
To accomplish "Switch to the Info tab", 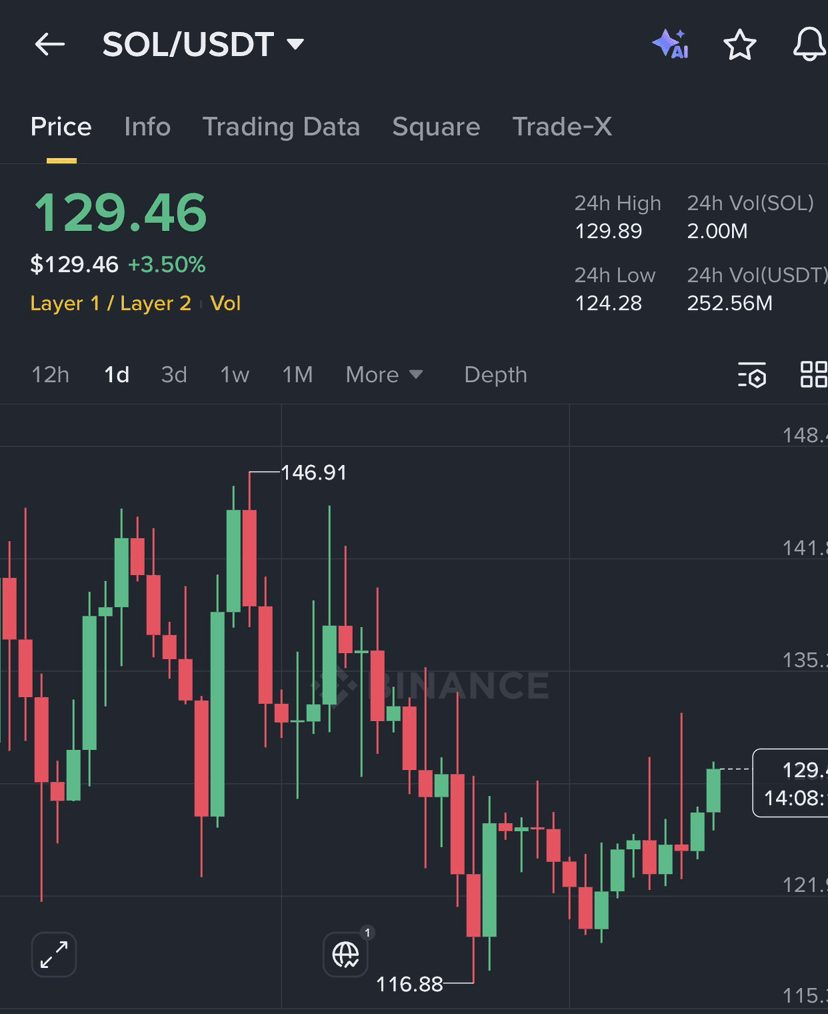I will (x=147, y=127).
